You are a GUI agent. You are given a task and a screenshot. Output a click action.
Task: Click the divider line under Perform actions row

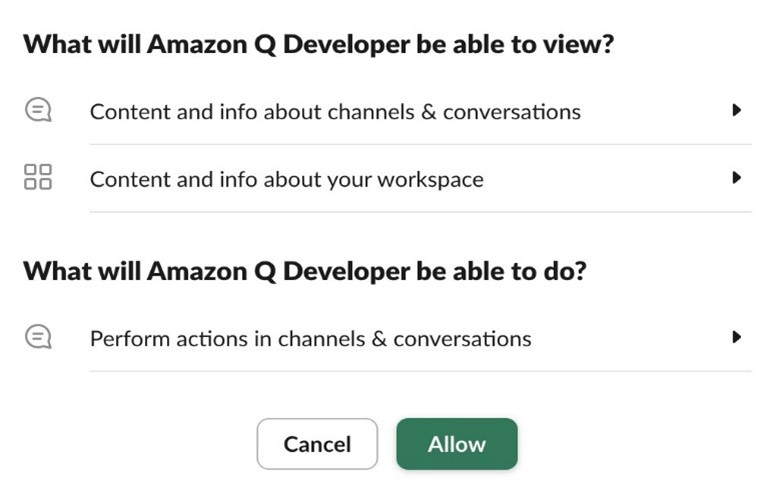pos(420,371)
